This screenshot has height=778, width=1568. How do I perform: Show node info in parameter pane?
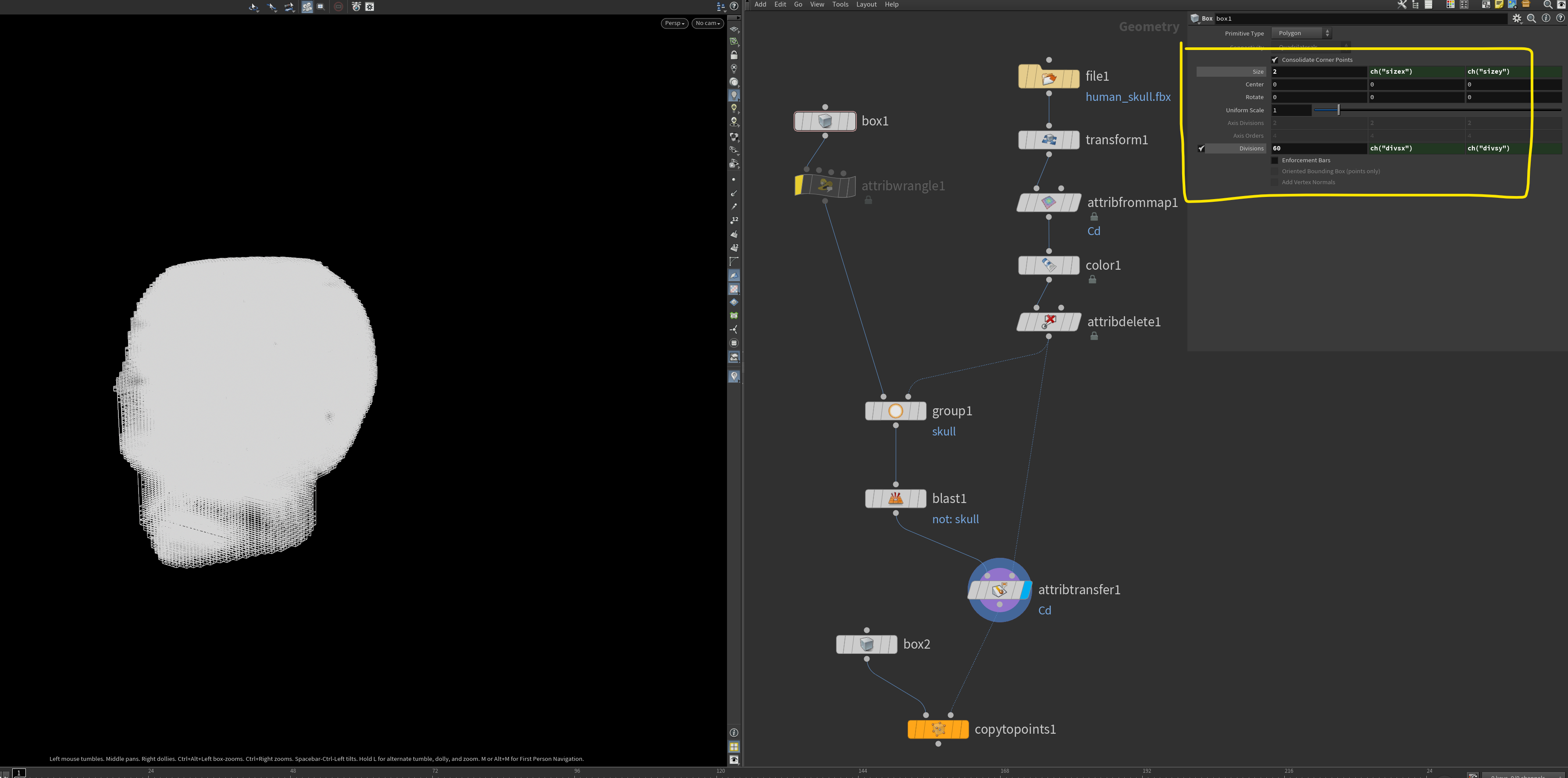pyautogui.click(x=1546, y=18)
